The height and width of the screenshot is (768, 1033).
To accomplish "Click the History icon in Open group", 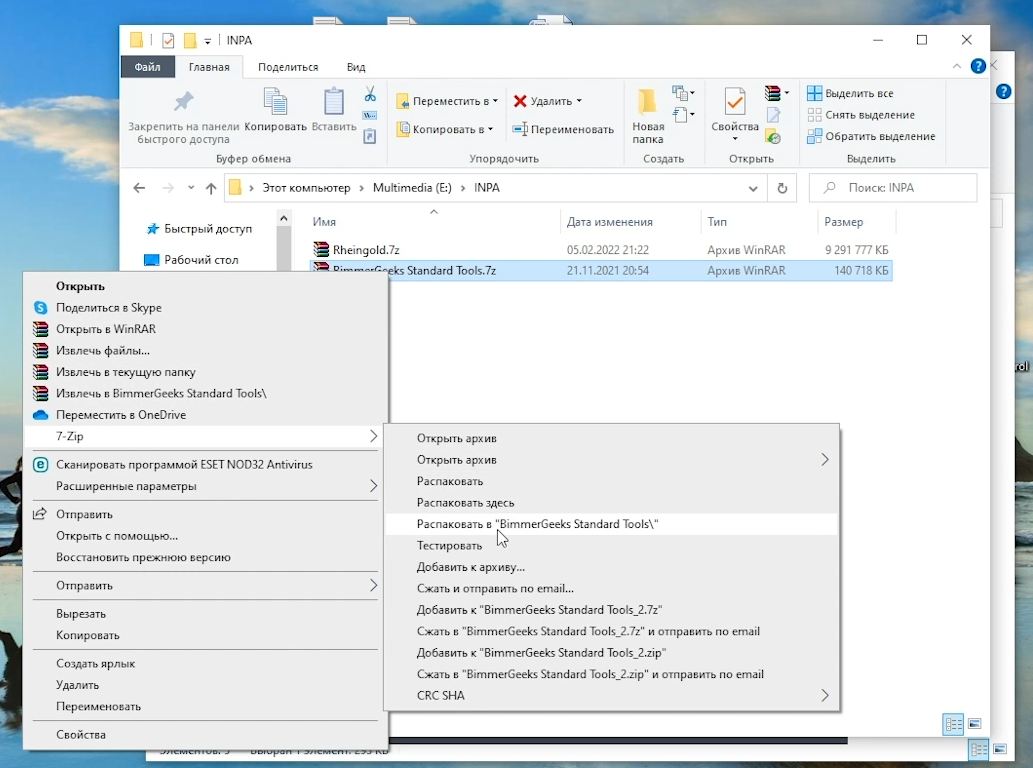I will tap(773, 137).
